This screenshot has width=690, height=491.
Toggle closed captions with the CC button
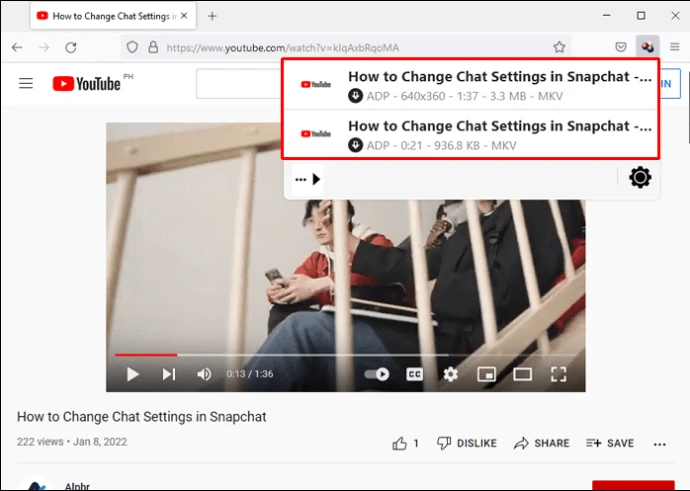pyautogui.click(x=415, y=374)
